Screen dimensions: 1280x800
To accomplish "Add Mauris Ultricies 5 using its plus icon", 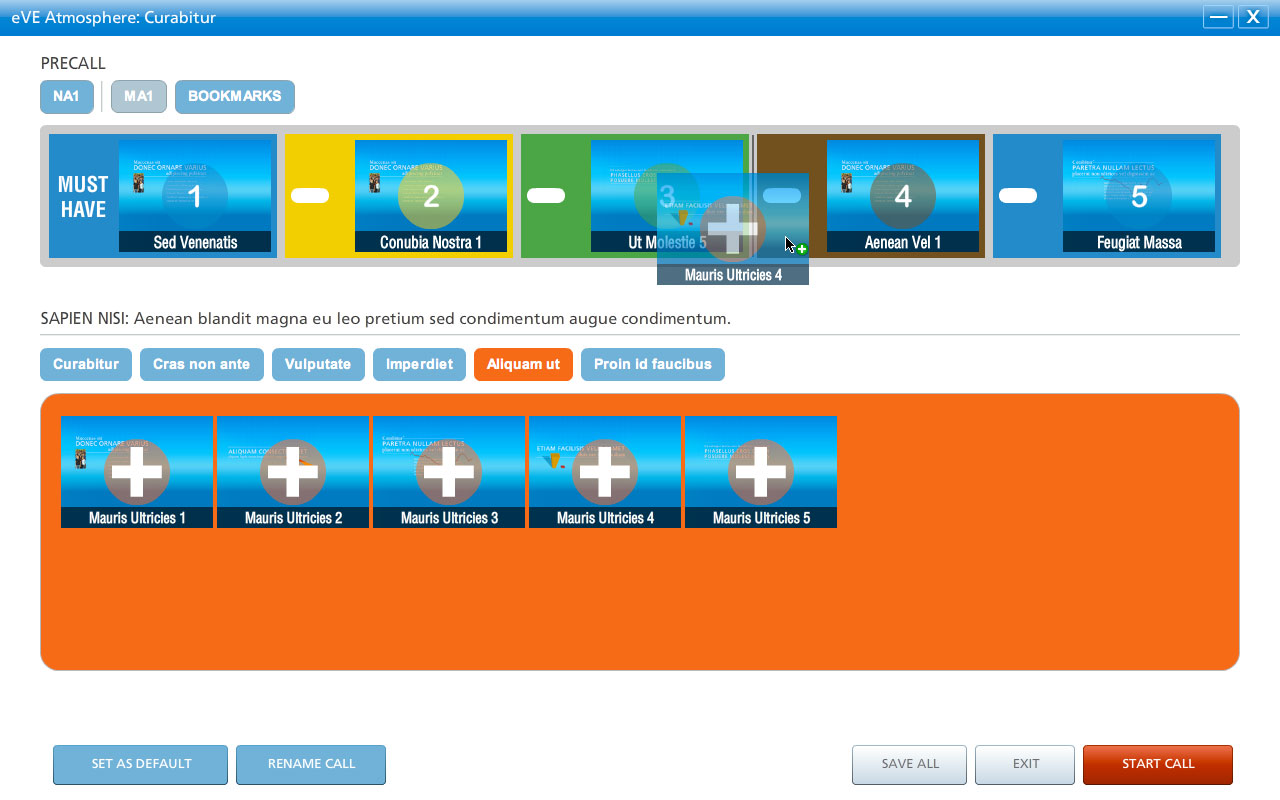I will [x=761, y=472].
